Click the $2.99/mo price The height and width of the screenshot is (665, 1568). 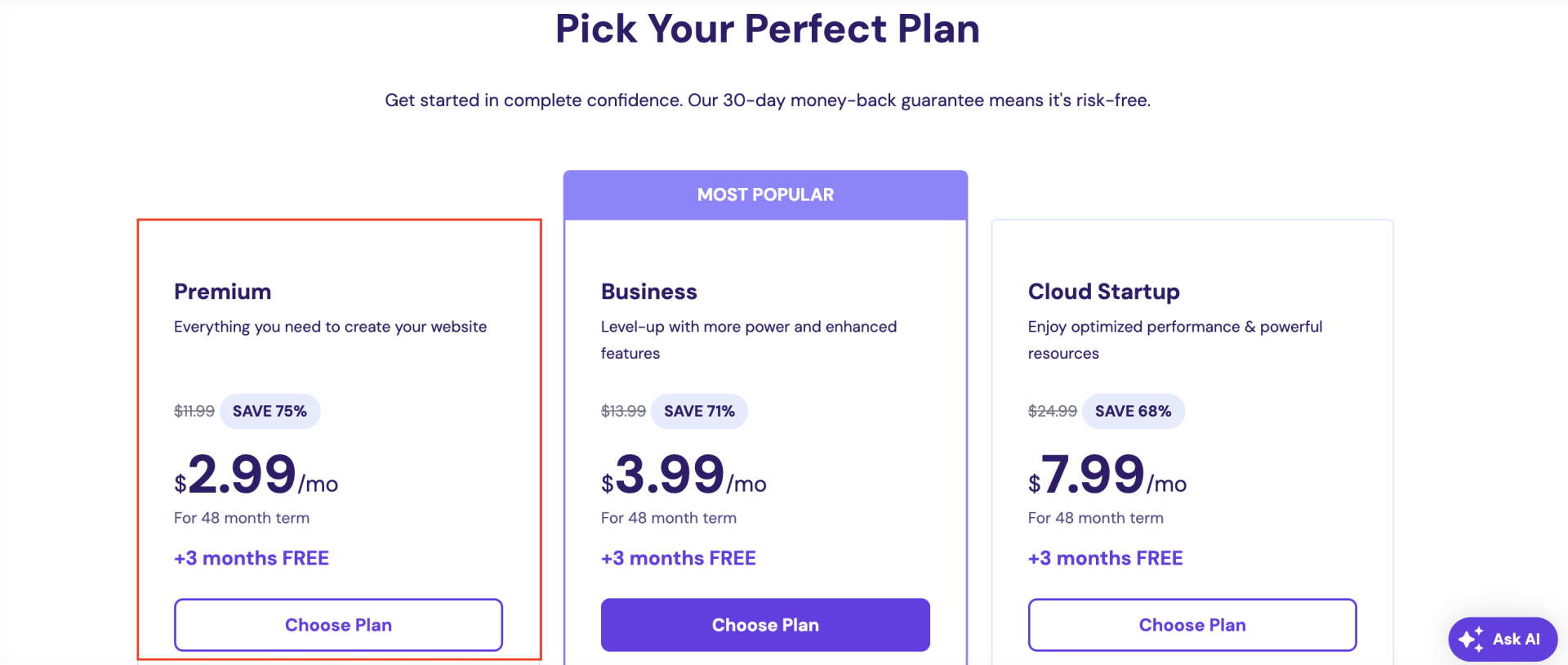(x=255, y=475)
